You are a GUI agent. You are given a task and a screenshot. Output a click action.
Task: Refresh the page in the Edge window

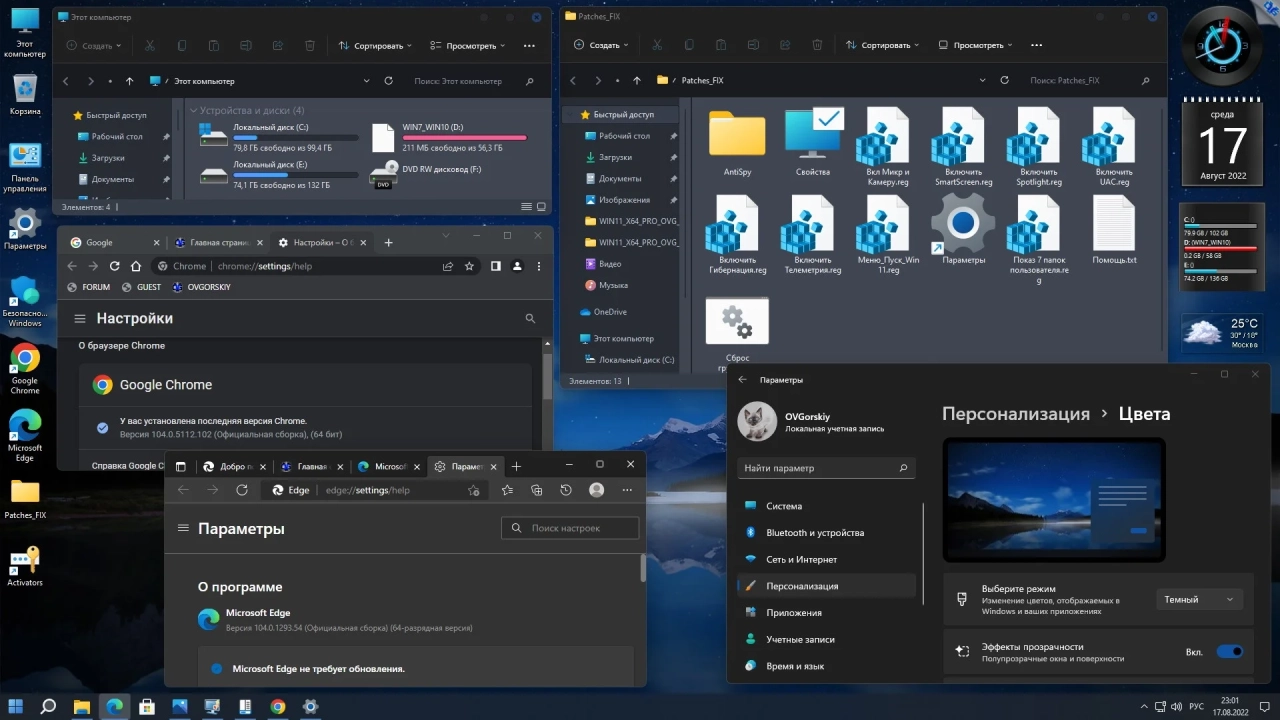241,490
